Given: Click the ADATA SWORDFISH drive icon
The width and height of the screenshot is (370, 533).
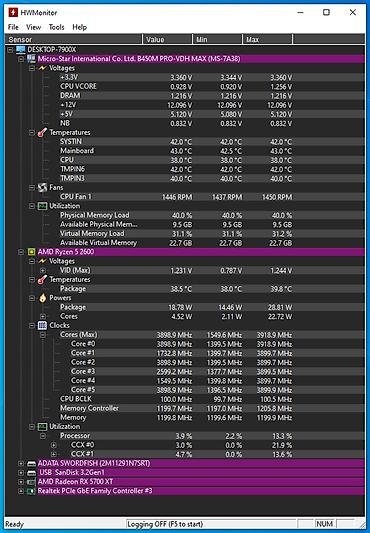Looking at the screenshot, I should 31,463.
